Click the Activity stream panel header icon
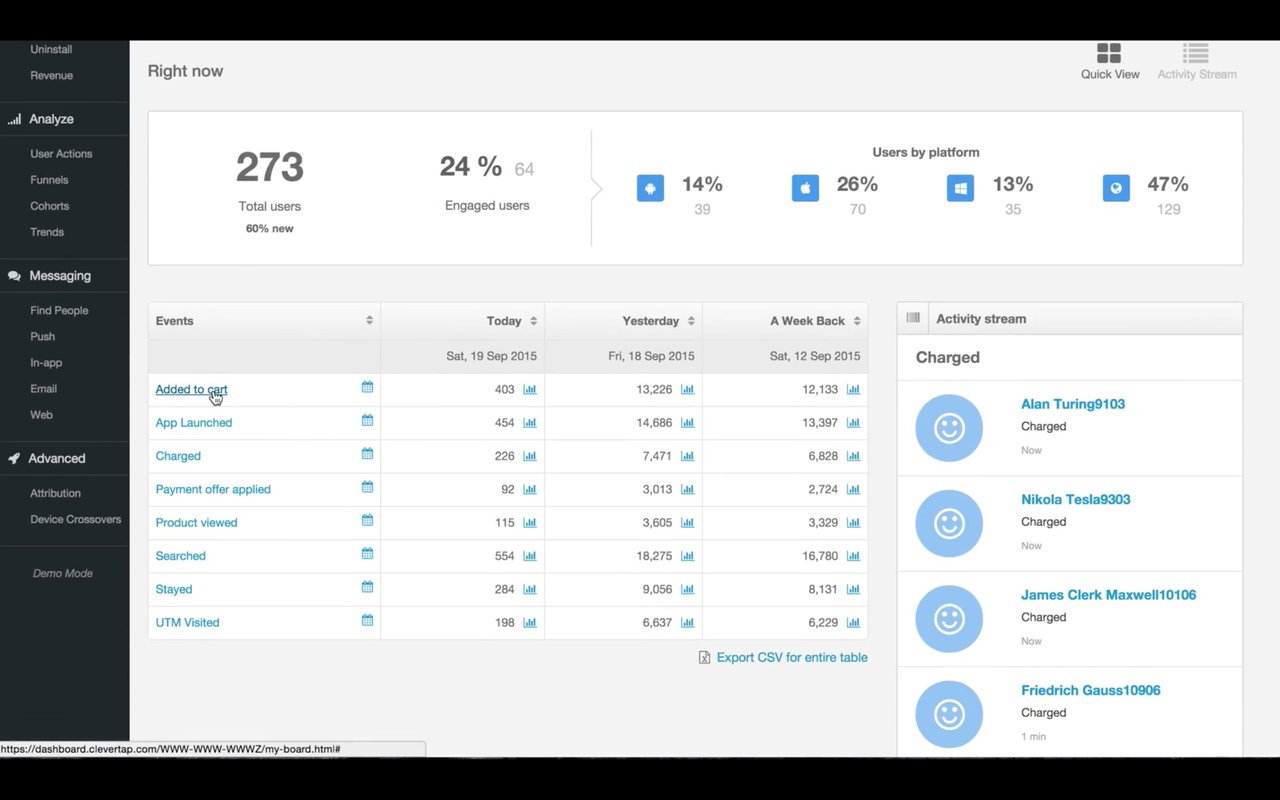1280x800 pixels. point(913,318)
